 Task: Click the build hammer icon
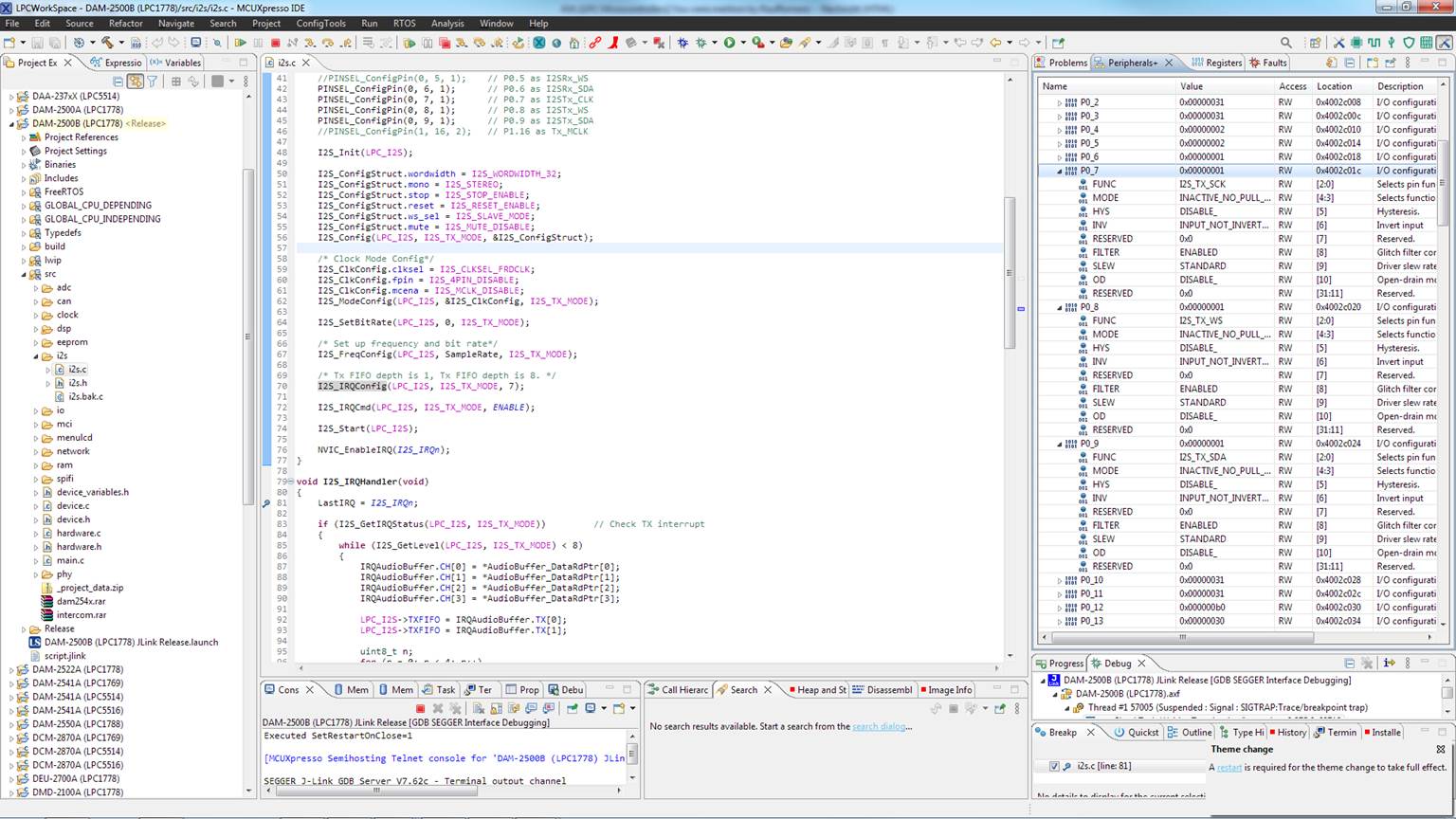(x=106, y=42)
